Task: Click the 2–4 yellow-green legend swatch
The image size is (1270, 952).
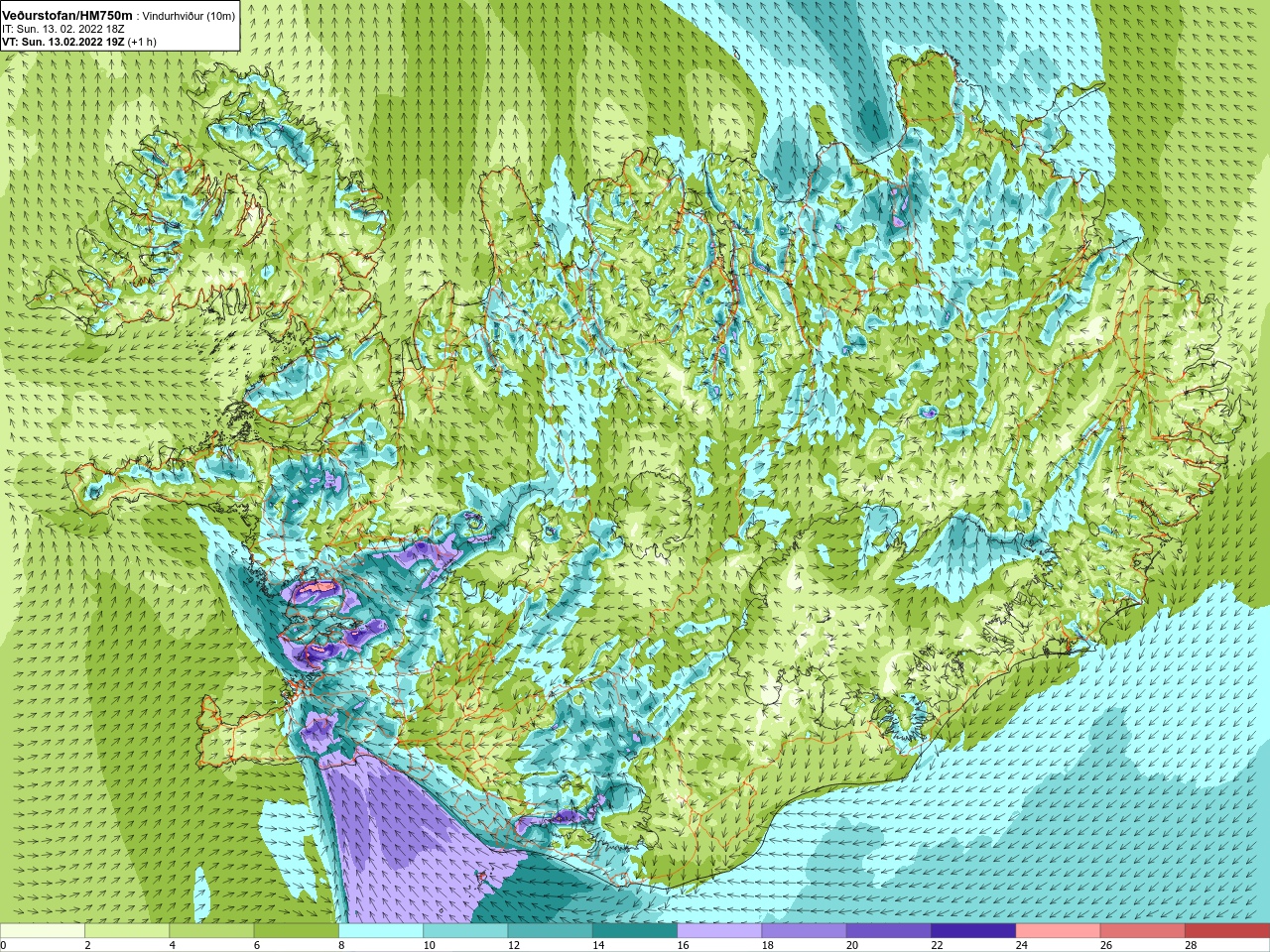Action: click(127, 931)
